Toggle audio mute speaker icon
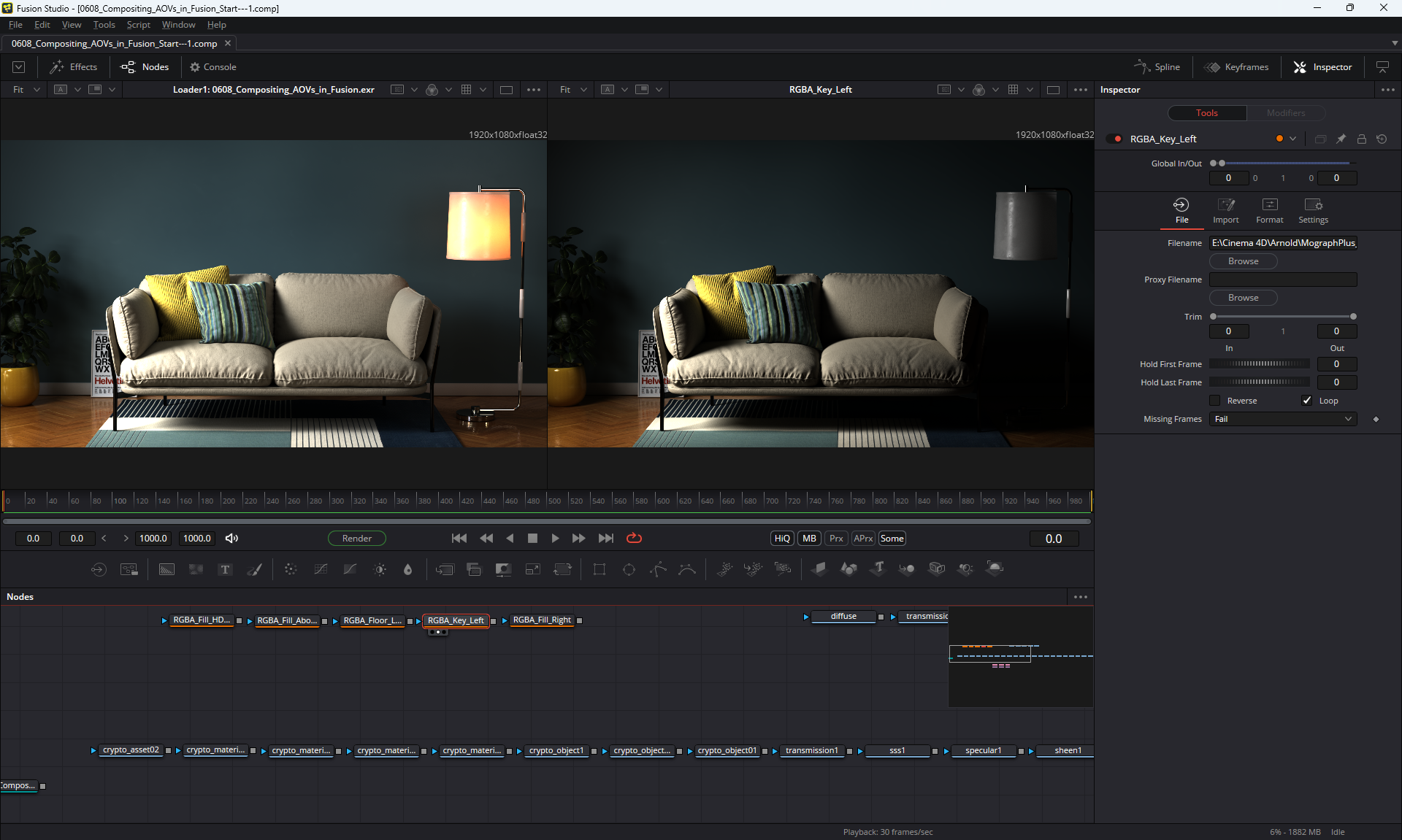 (231, 539)
